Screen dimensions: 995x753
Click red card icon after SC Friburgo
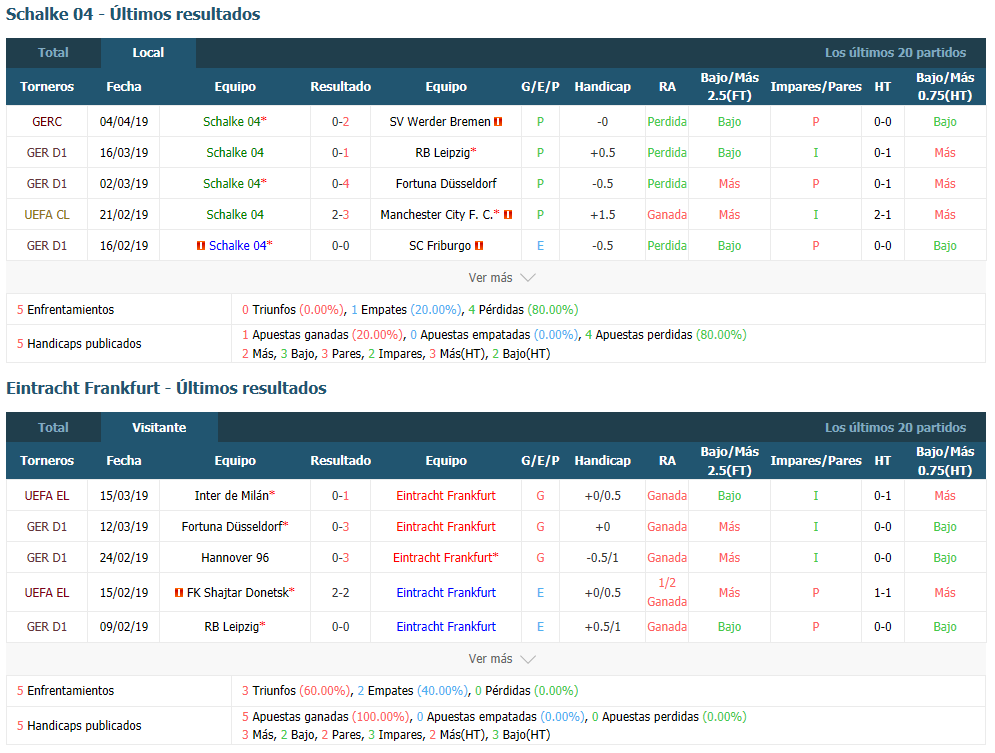pyautogui.click(x=479, y=246)
